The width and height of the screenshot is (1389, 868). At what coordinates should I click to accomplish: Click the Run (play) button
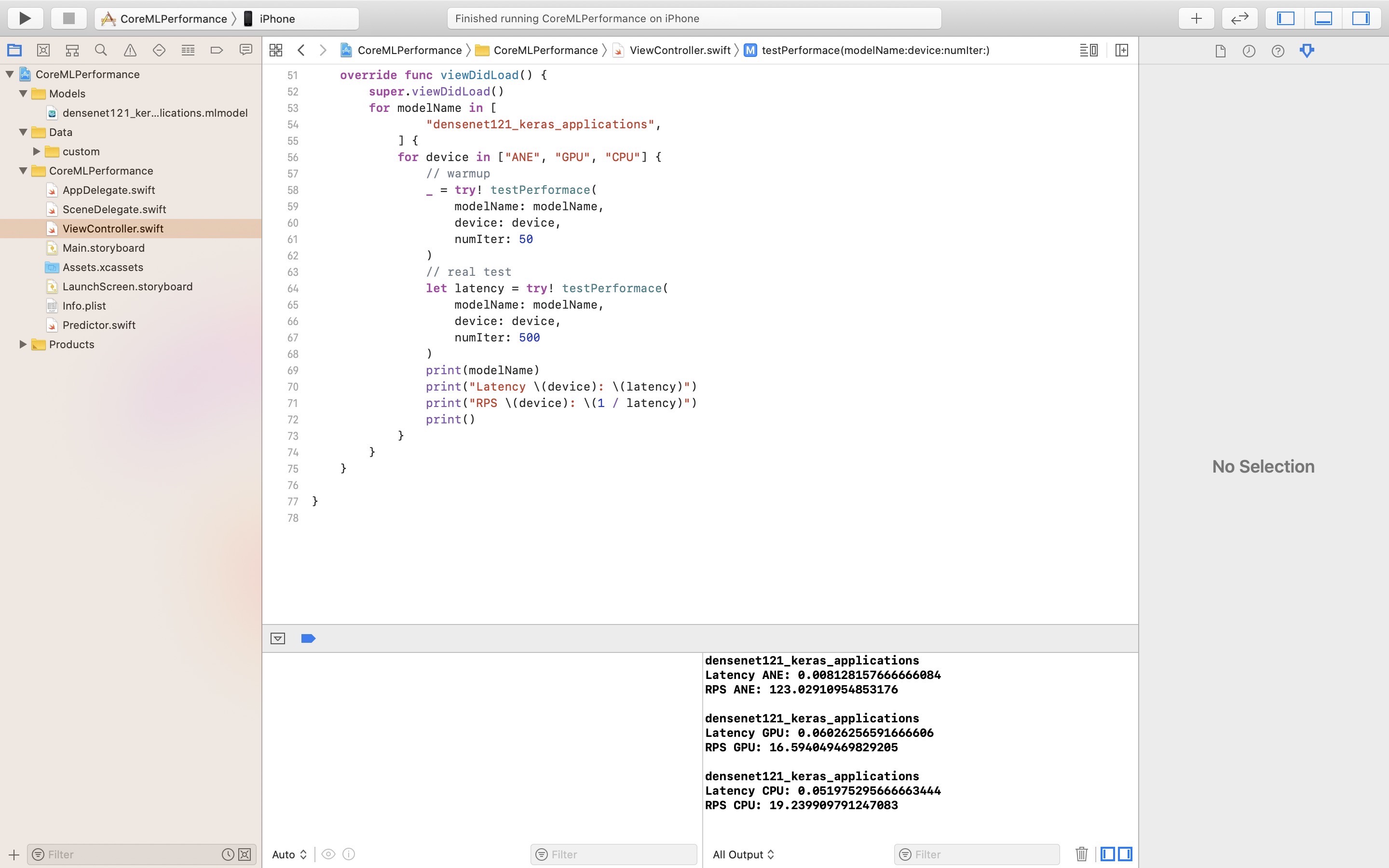pyautogui.click(x=25, y=18)
